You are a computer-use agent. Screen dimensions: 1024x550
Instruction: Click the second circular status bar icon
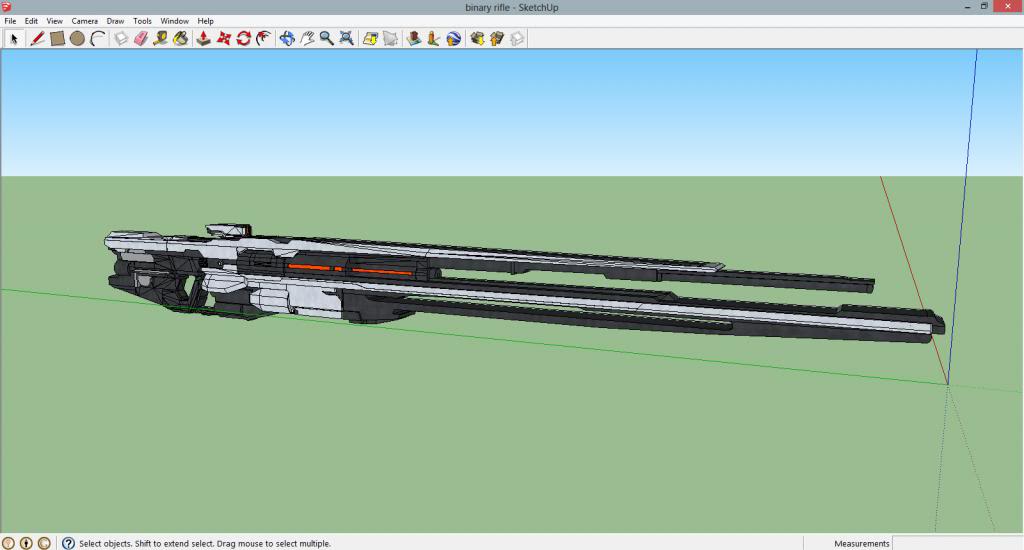point(26,543)
